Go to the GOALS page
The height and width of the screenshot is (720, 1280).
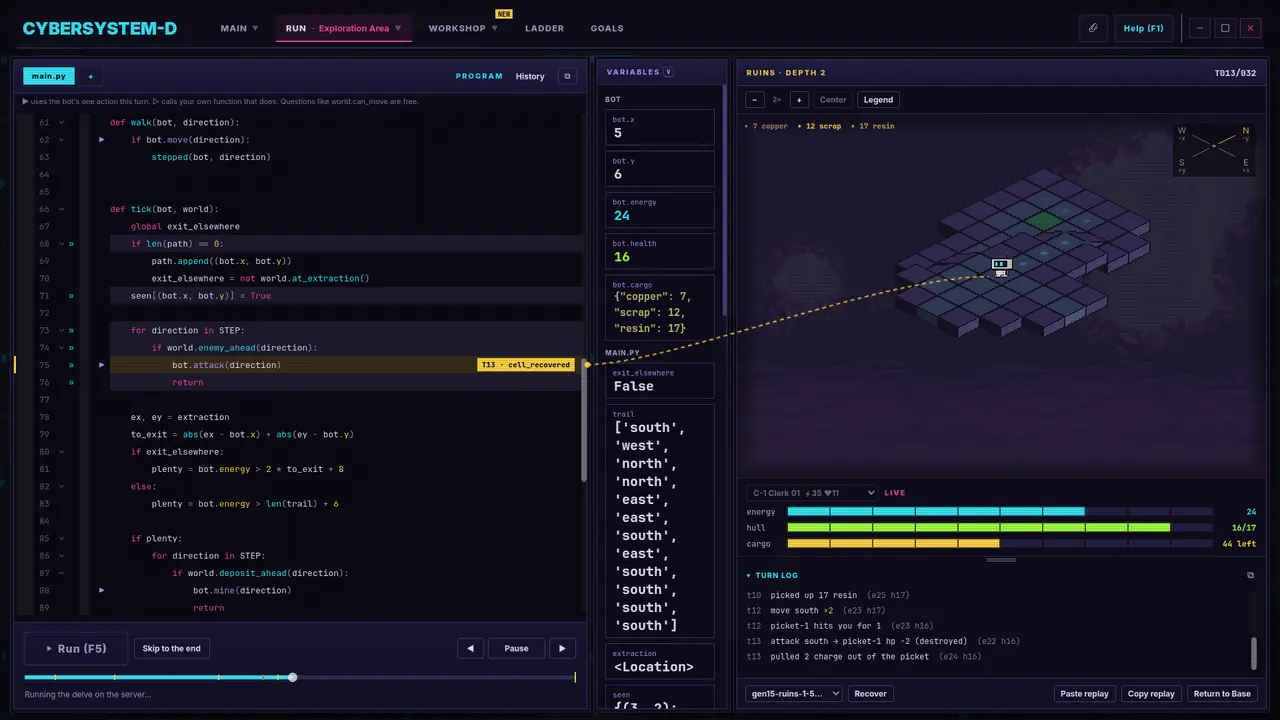607,28
